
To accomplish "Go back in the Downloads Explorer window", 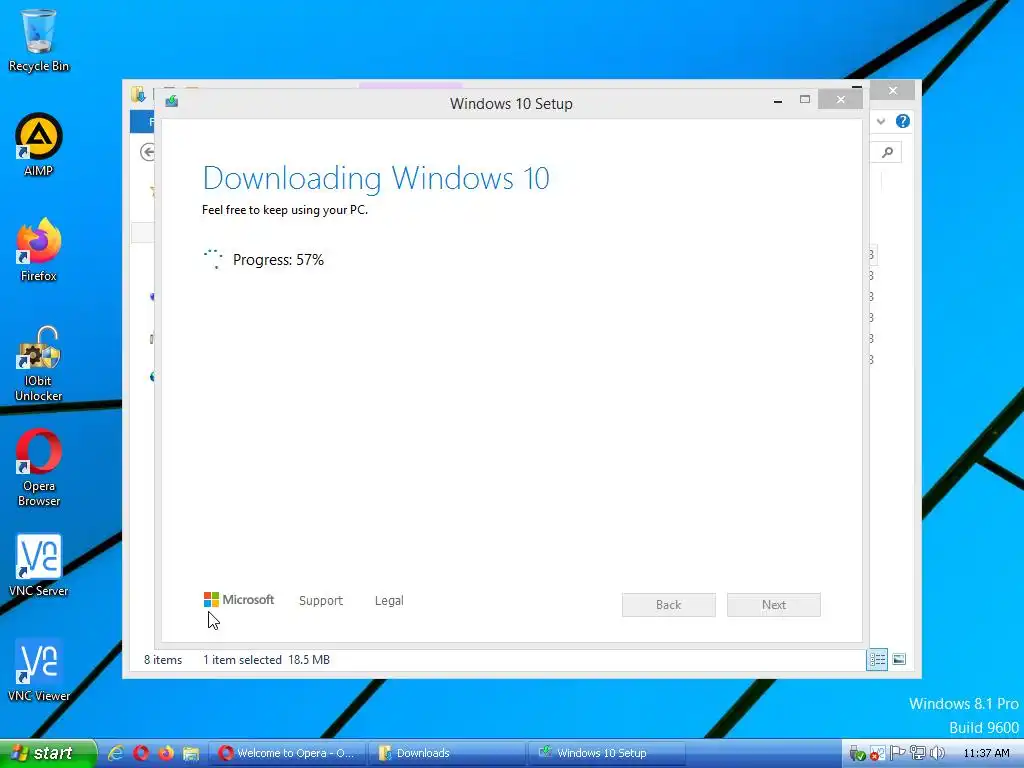I will pyautogui.click(x=148, y=152).
